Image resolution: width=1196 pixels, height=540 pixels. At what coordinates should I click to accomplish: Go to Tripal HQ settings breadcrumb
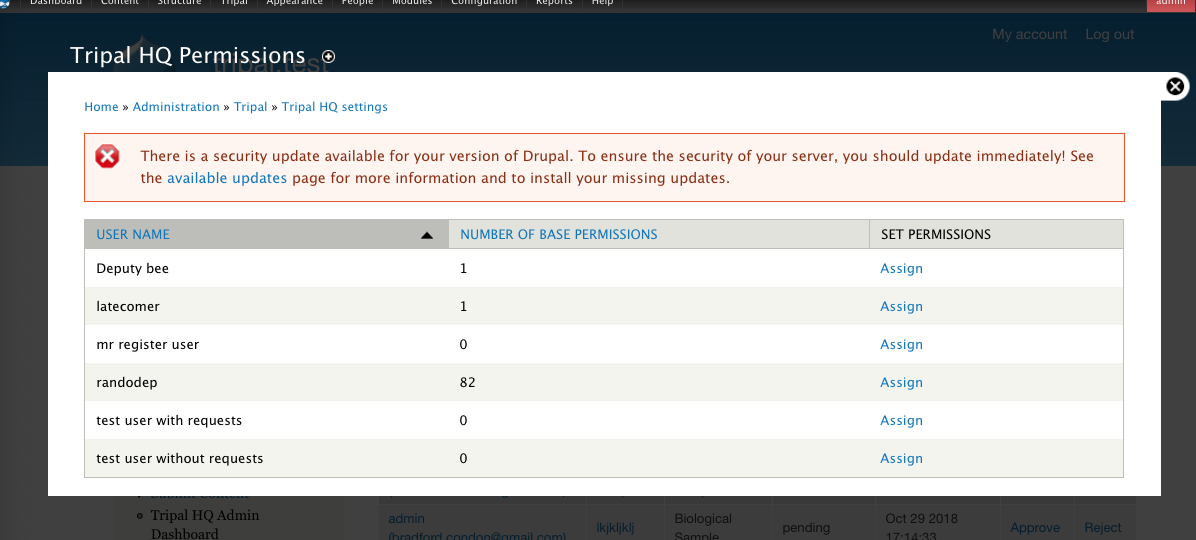[335, 107]
